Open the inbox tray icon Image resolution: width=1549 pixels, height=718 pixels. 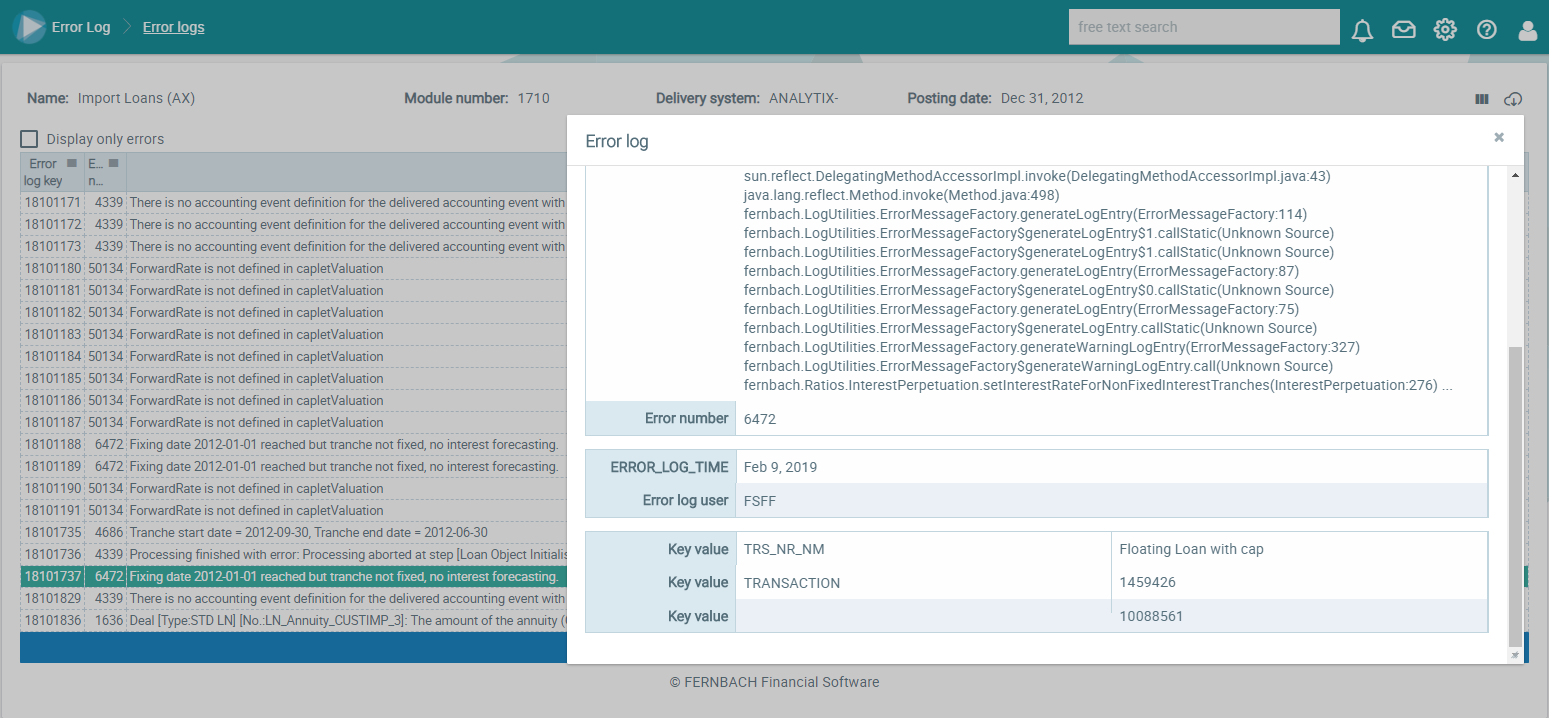[x=1403, y=30]
